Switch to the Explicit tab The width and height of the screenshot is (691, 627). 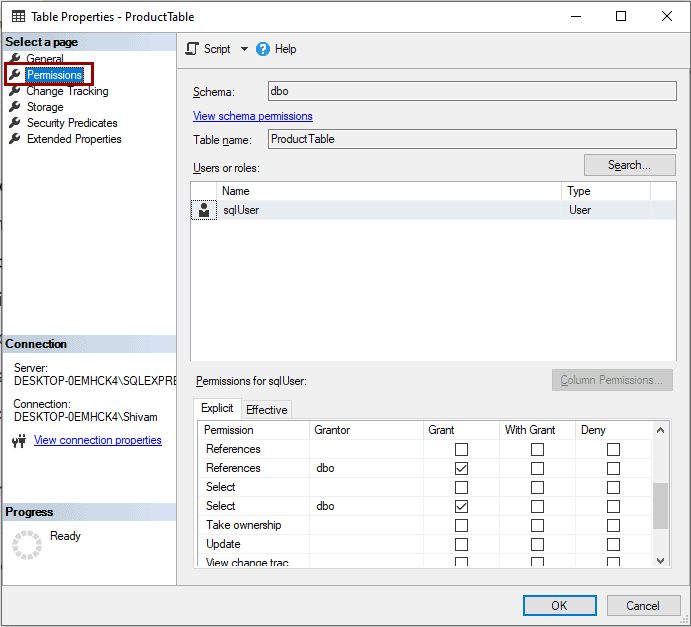coord(217,408)
